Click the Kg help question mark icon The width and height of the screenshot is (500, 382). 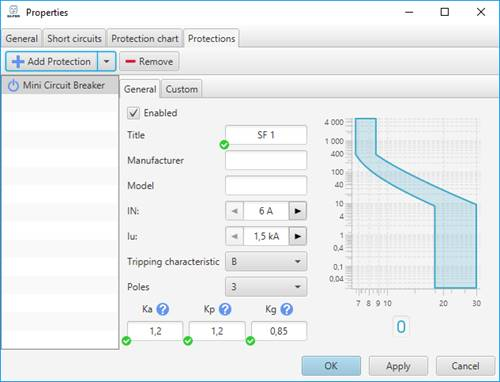coord(287,309)
